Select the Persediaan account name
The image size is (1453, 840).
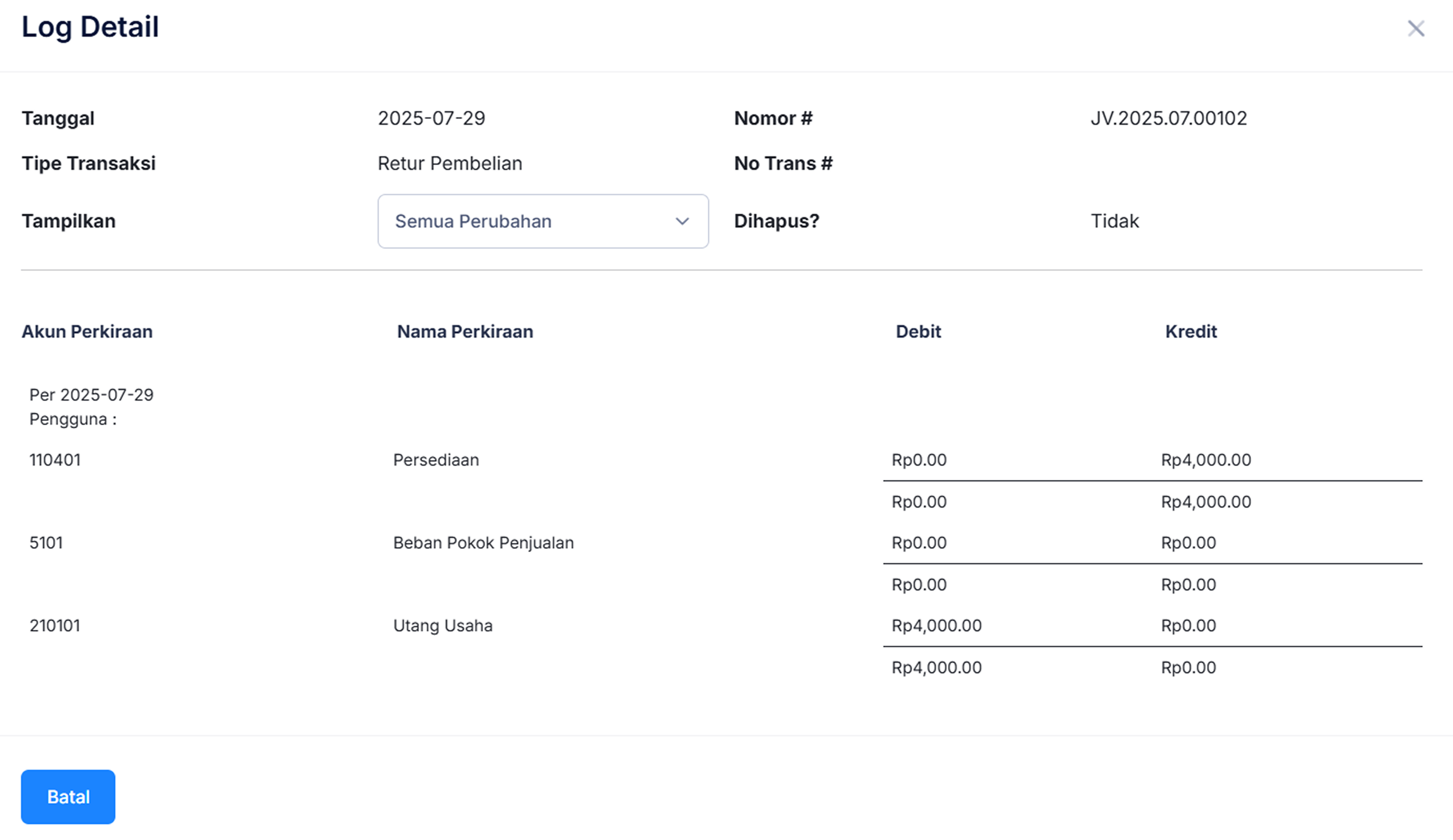coord(436,460)
